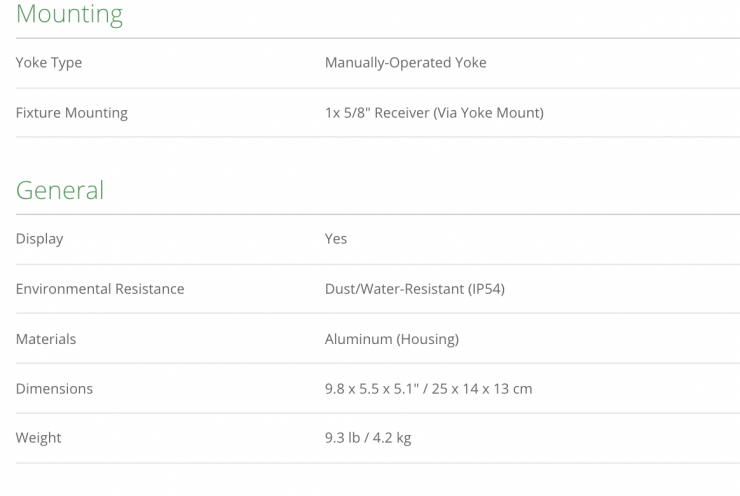Click the Via Yoke Mount parenthetical

[488, 113]
